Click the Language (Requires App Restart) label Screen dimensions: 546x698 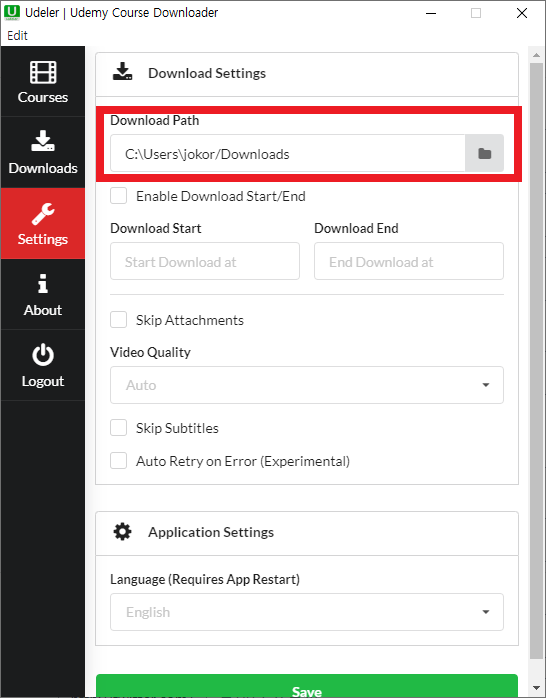tap(205, 579)
